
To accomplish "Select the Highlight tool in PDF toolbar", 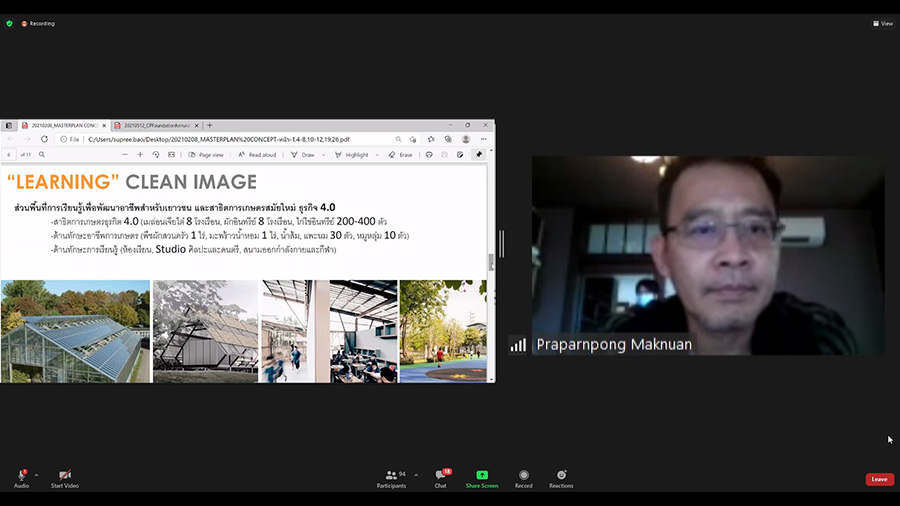I will click(x=352, y=155).
